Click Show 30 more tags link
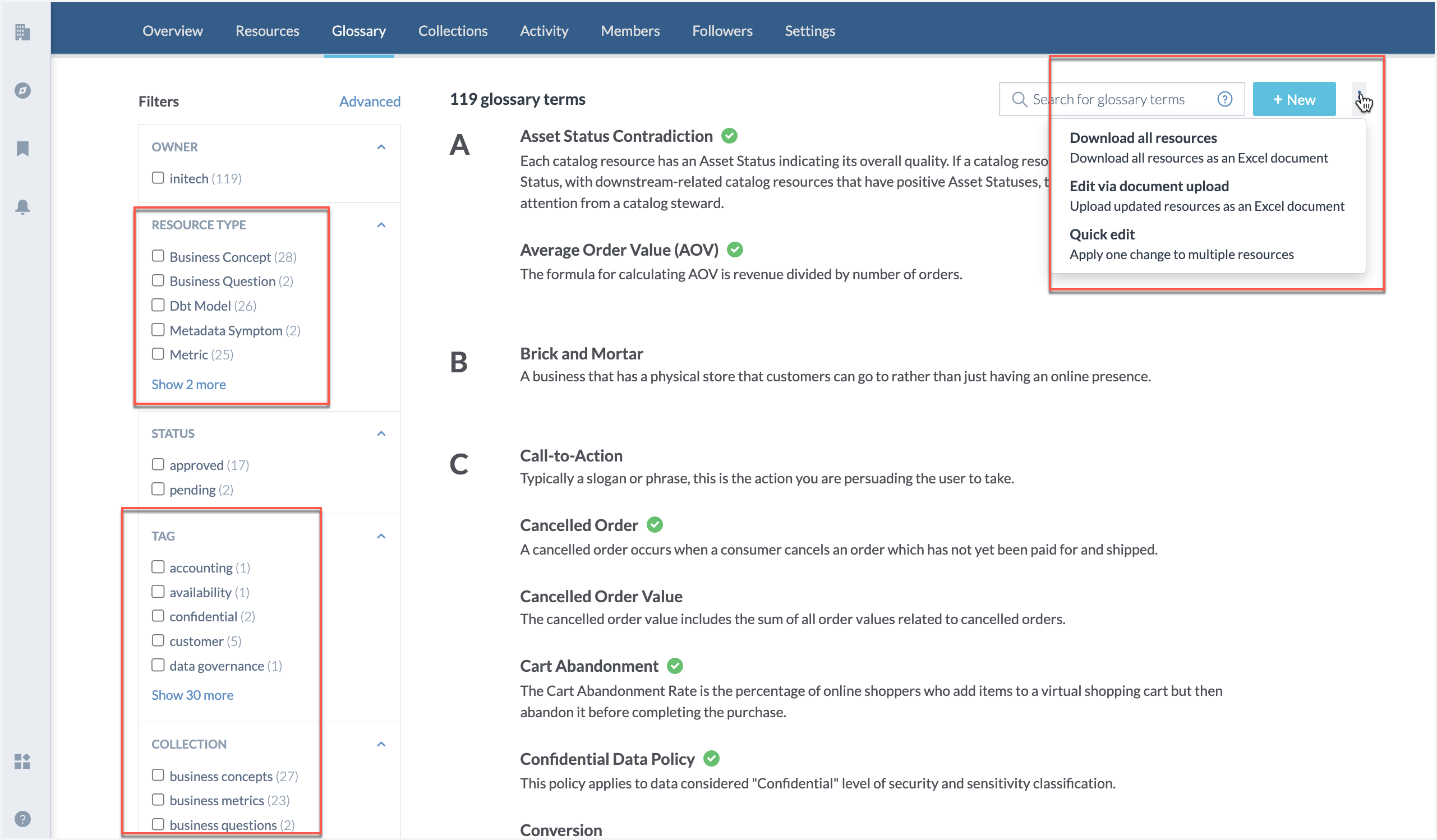Viewport: 1437px width, 840px height. (192, 694)
